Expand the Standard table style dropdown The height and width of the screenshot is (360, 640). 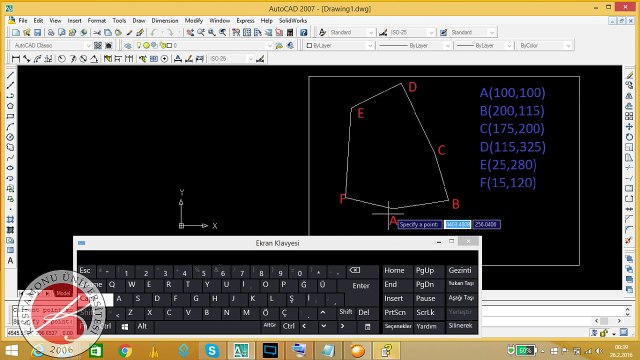pyautogui.click(x=473, y=32)
